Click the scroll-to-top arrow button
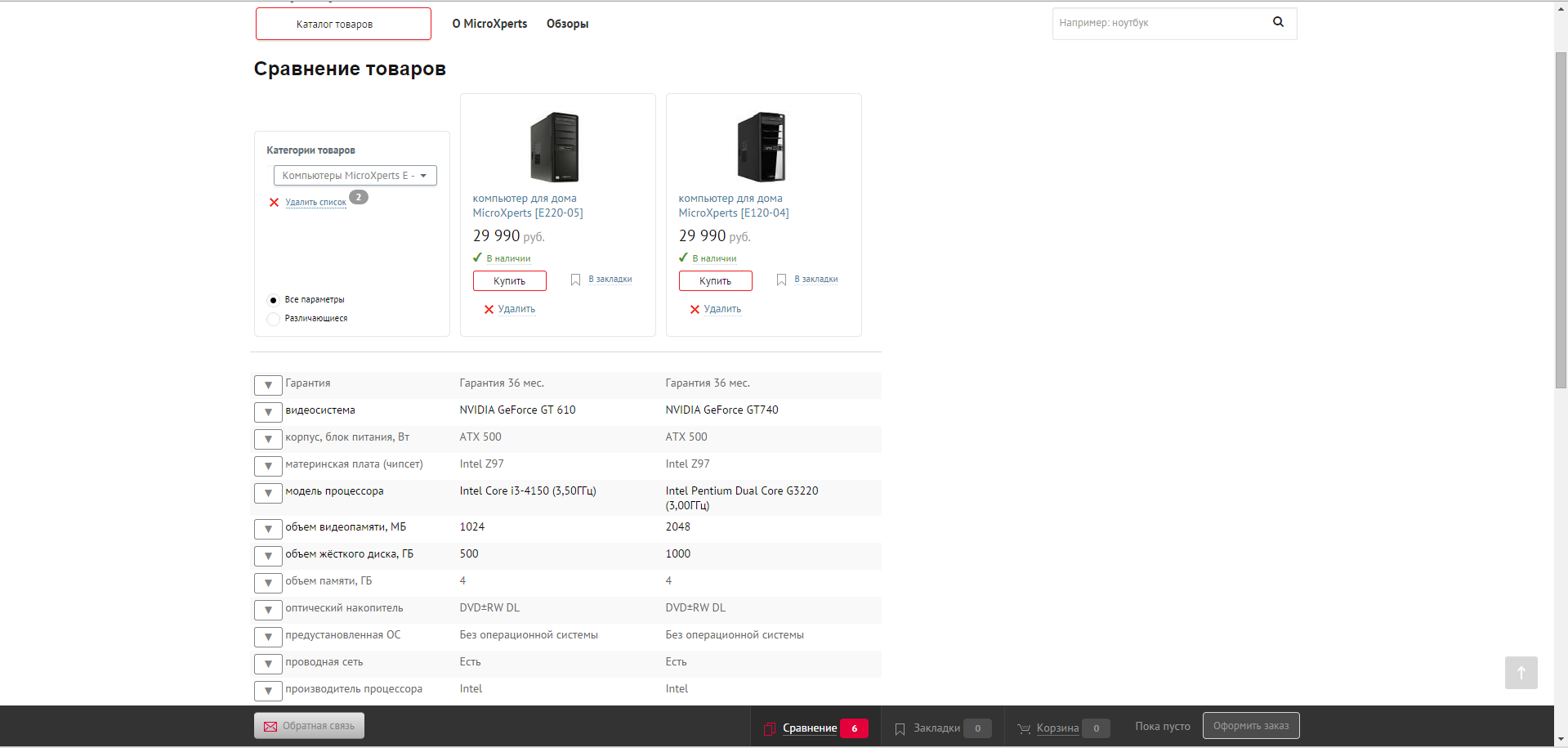Viewport: 1568px width, 748px height. pyautogui.click(x=1521, y=673)
